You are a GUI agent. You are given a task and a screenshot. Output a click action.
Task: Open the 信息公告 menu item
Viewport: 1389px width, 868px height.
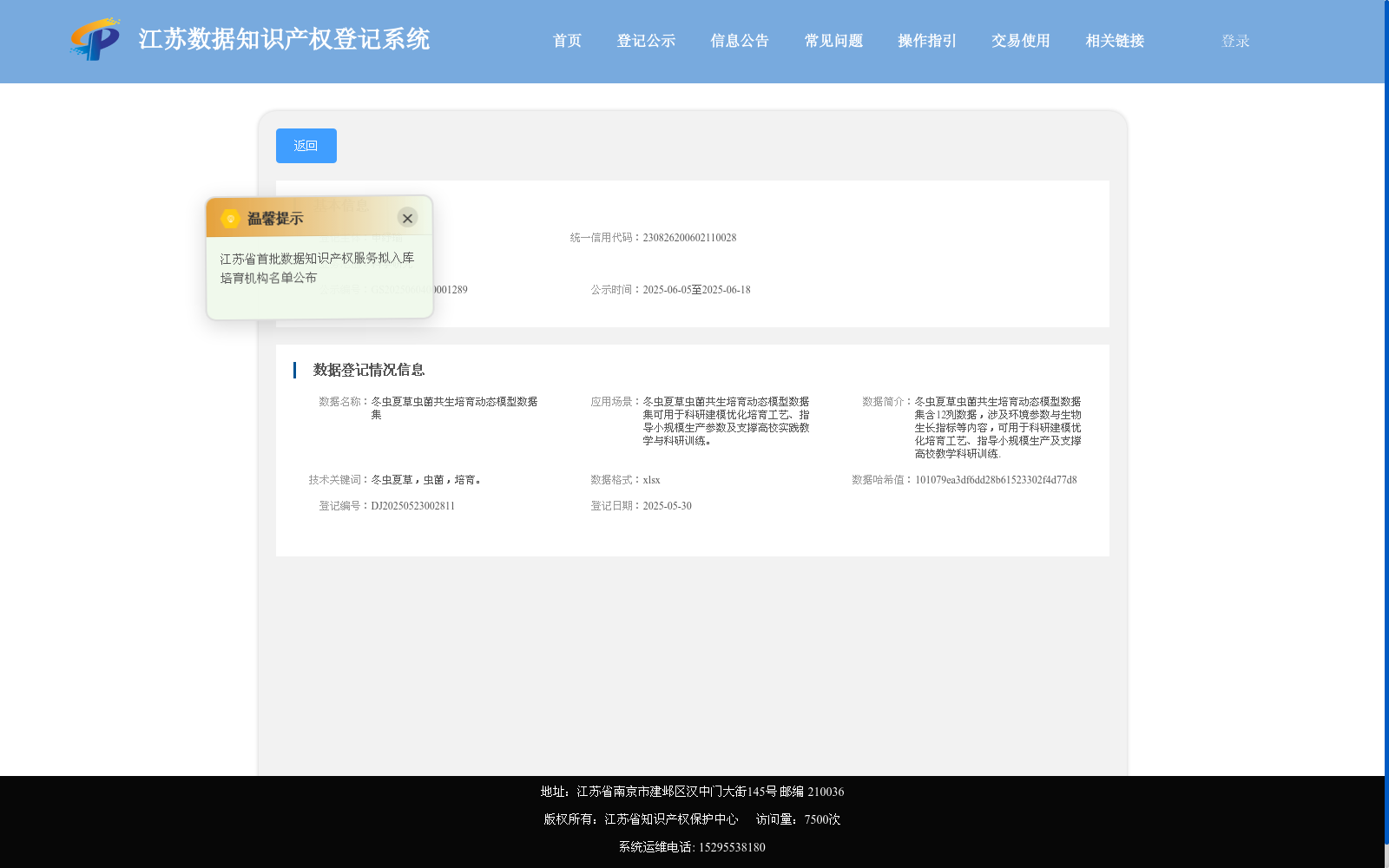(x=740, y=41)
